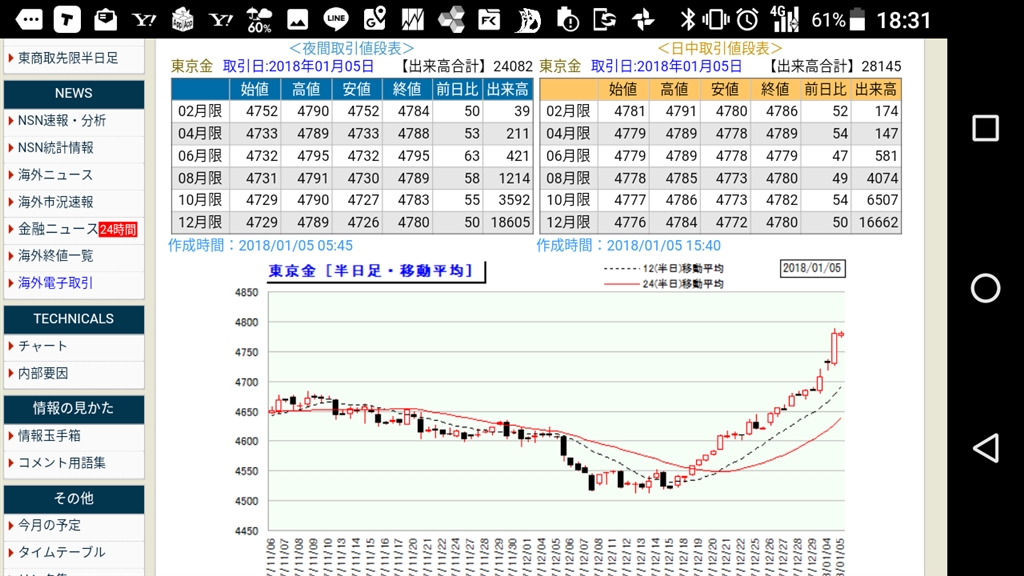The height and width of the screenshot is (576, 1024).
Task: Open the コメント用語集 link
Action: point(62,463)
